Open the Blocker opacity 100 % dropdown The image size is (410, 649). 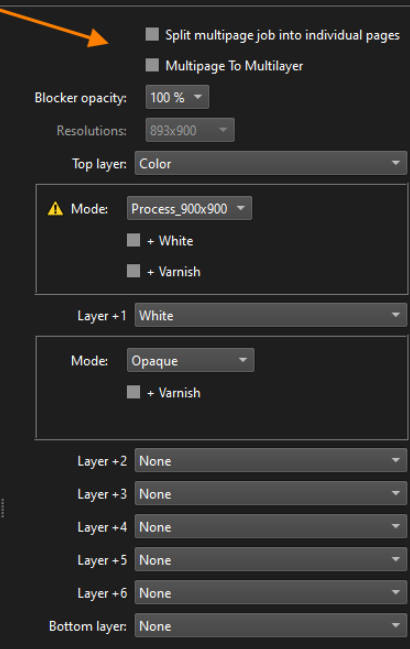coord(177,97)
